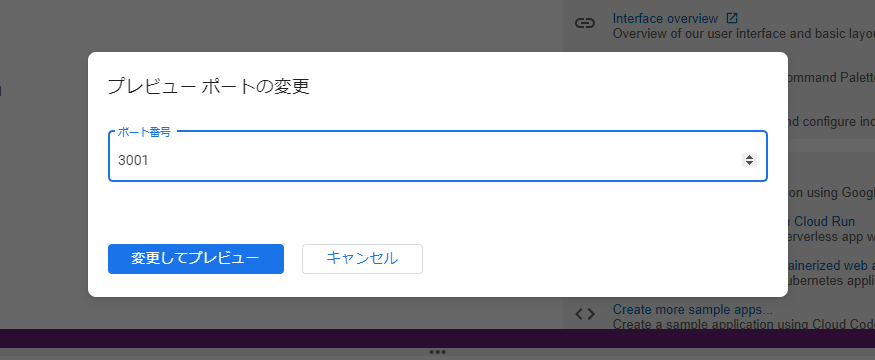Click the プレビュー ポートの変更 dialog title

[209, 87]
